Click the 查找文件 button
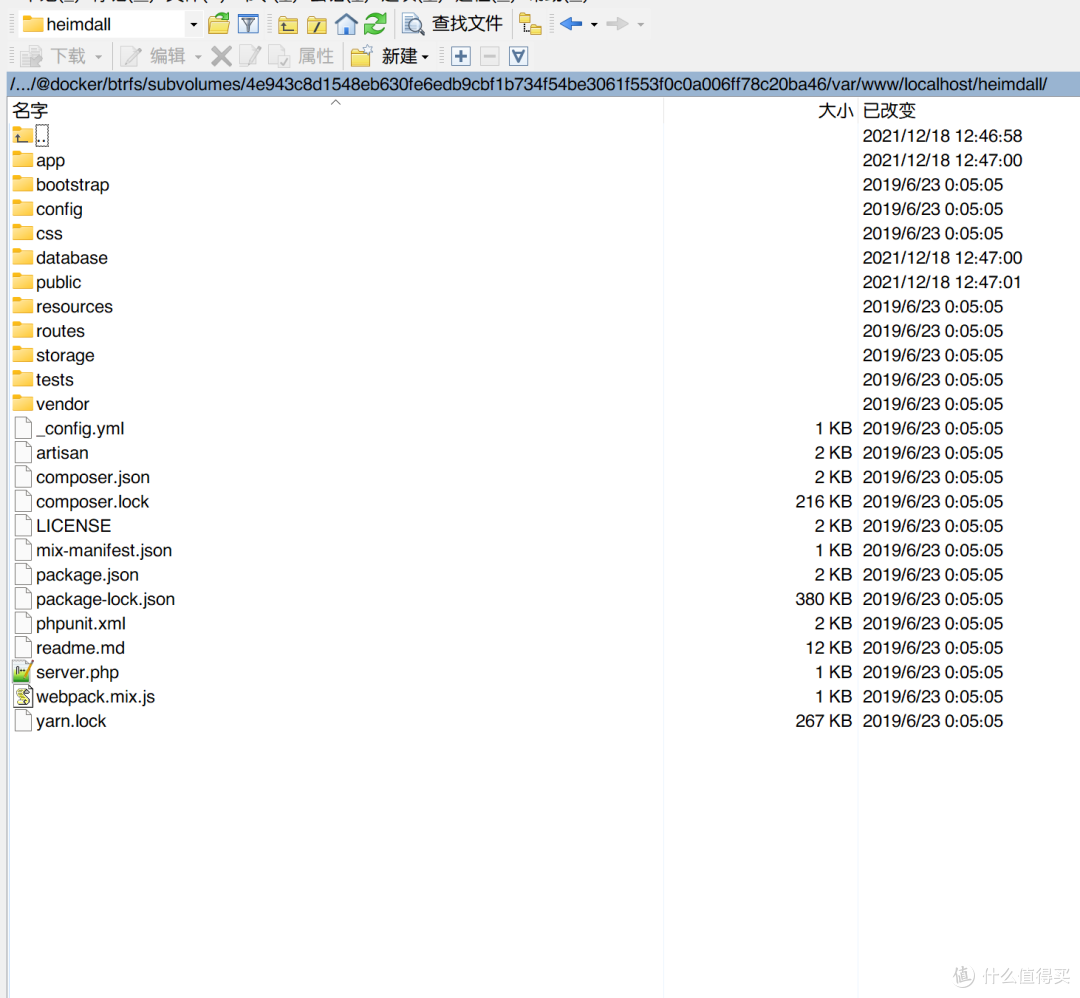Viewport: 1080px width, 998px height. (453, 24)
